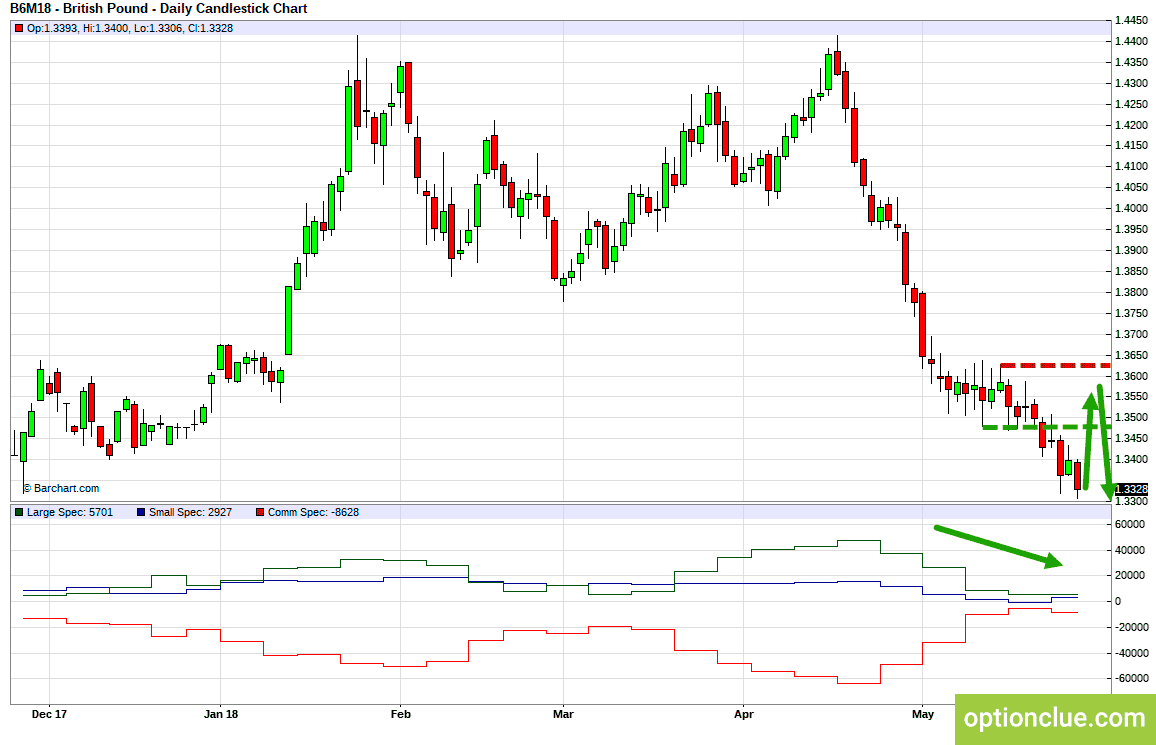Click the red Comm Spec color square
This screenshot has height=745, width=1156.
260,512
